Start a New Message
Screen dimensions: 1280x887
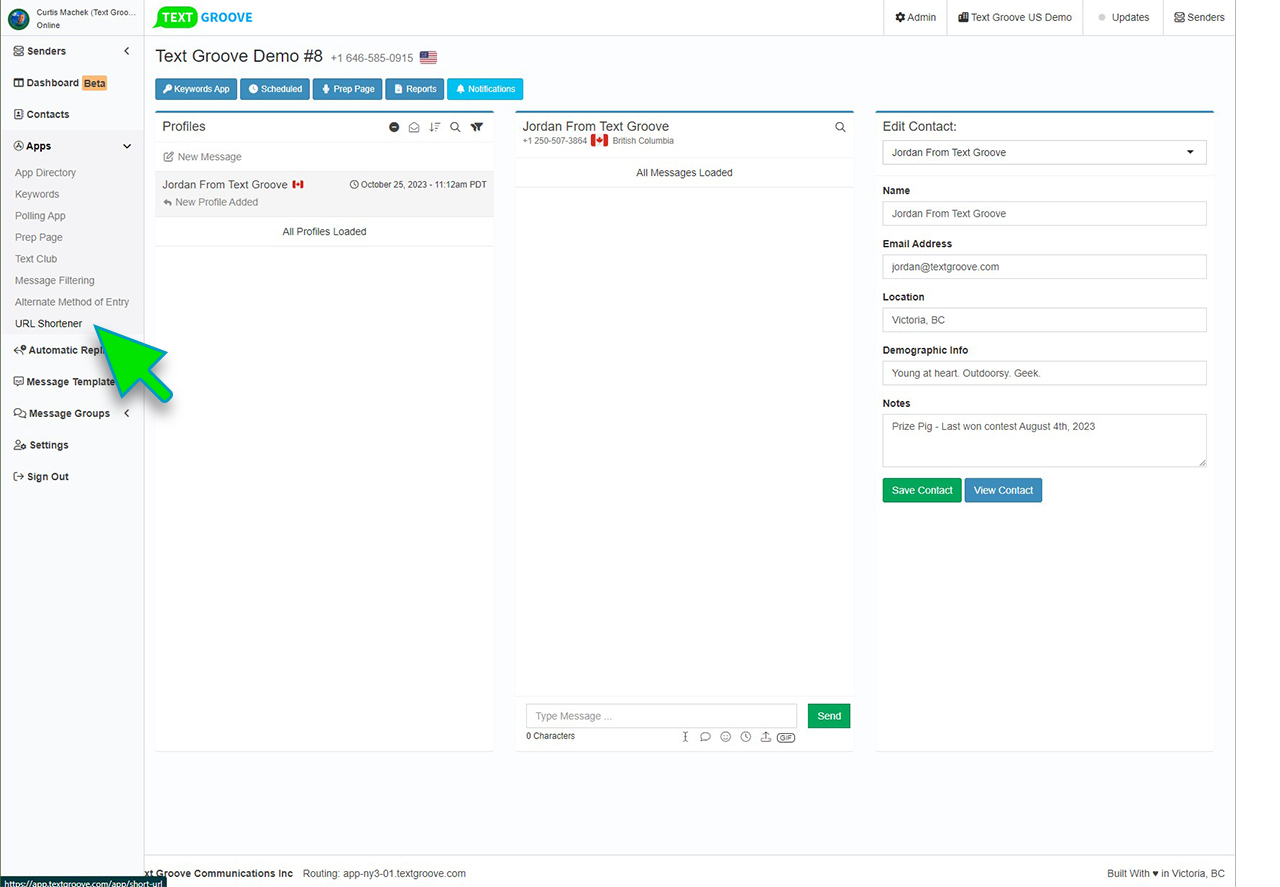coord(203,157)
